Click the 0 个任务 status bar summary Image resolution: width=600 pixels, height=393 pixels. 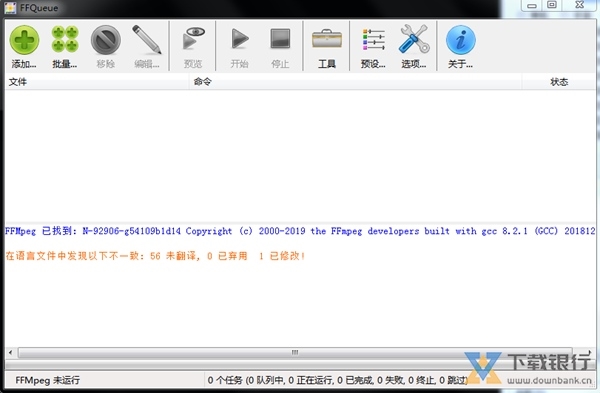338,380
